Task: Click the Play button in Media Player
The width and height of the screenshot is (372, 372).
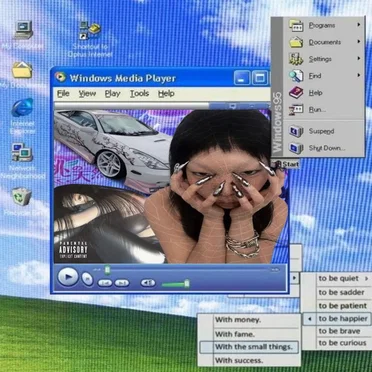Action: 68,277
